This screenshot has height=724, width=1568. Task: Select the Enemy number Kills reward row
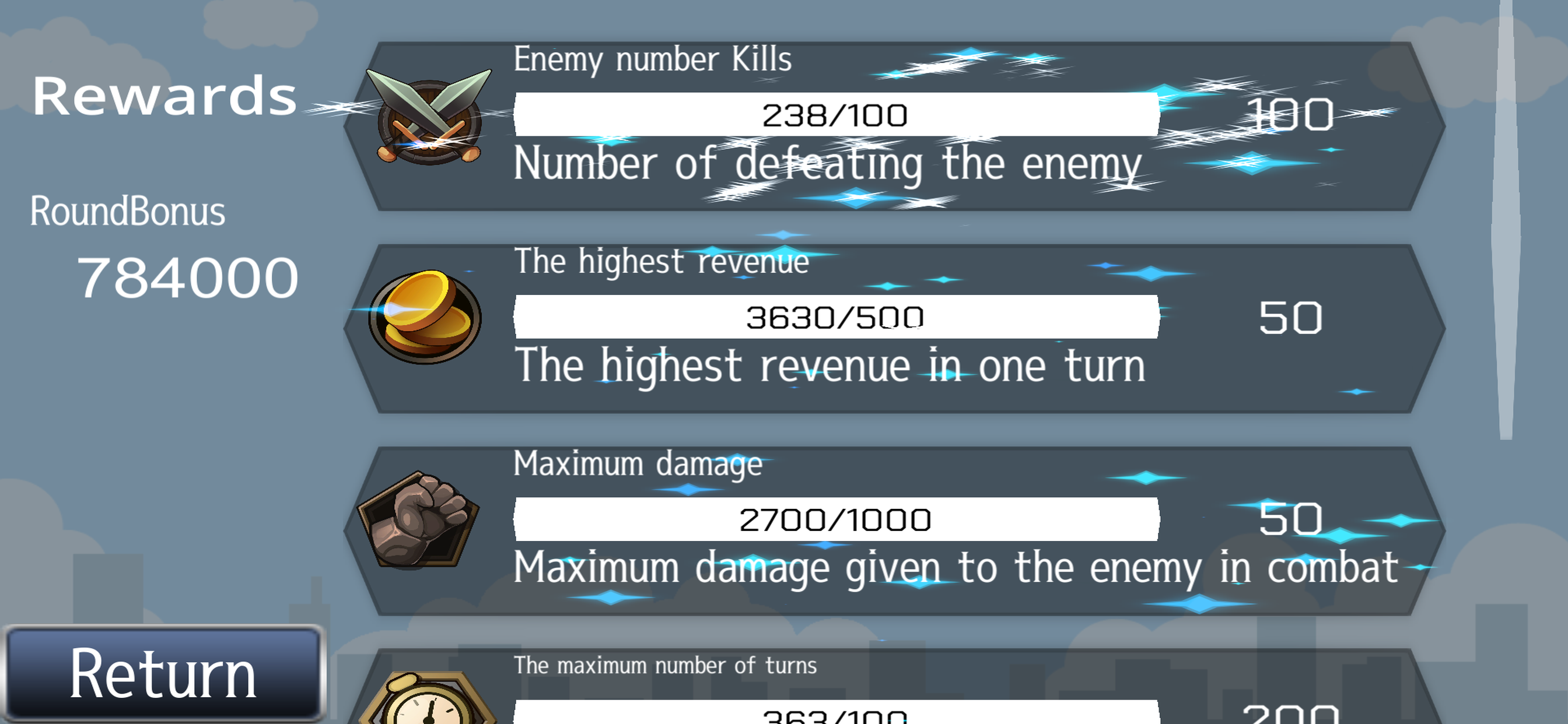[x=894, y=126]
